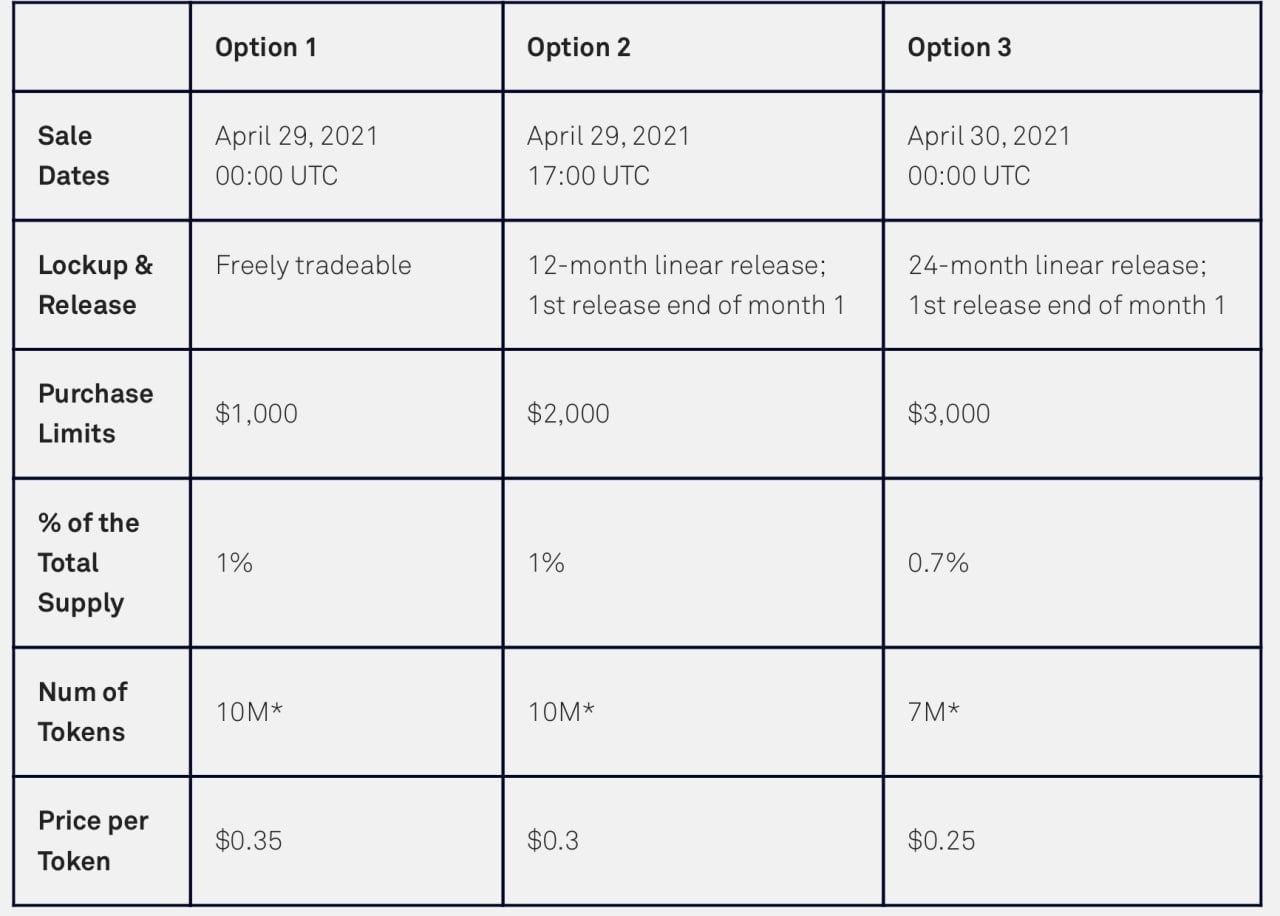This screenshot has height=916, width=1280.
Task: Click the Lockup & Release row label
Action: (95, 285)
